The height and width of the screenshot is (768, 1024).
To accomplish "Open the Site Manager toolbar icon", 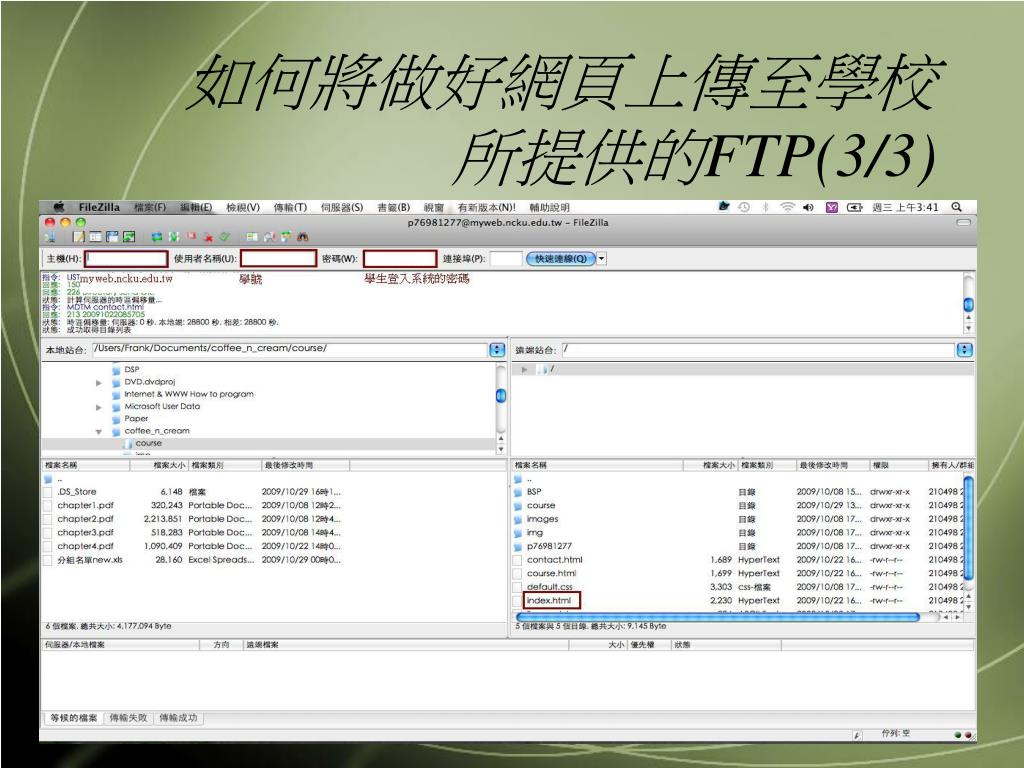I will click(50, 236).
